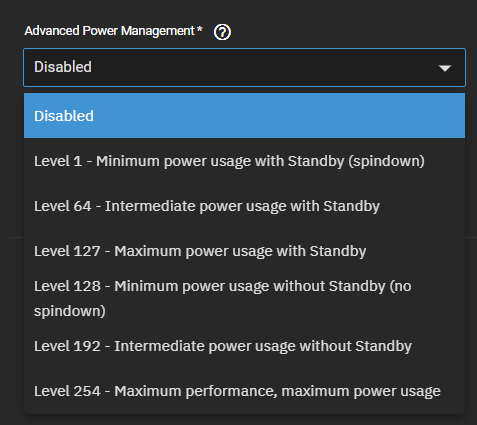The height and width of the screenshot is (425, 477).
Task: Pick Level 254 maximum performance option
Action: [244, 391]
